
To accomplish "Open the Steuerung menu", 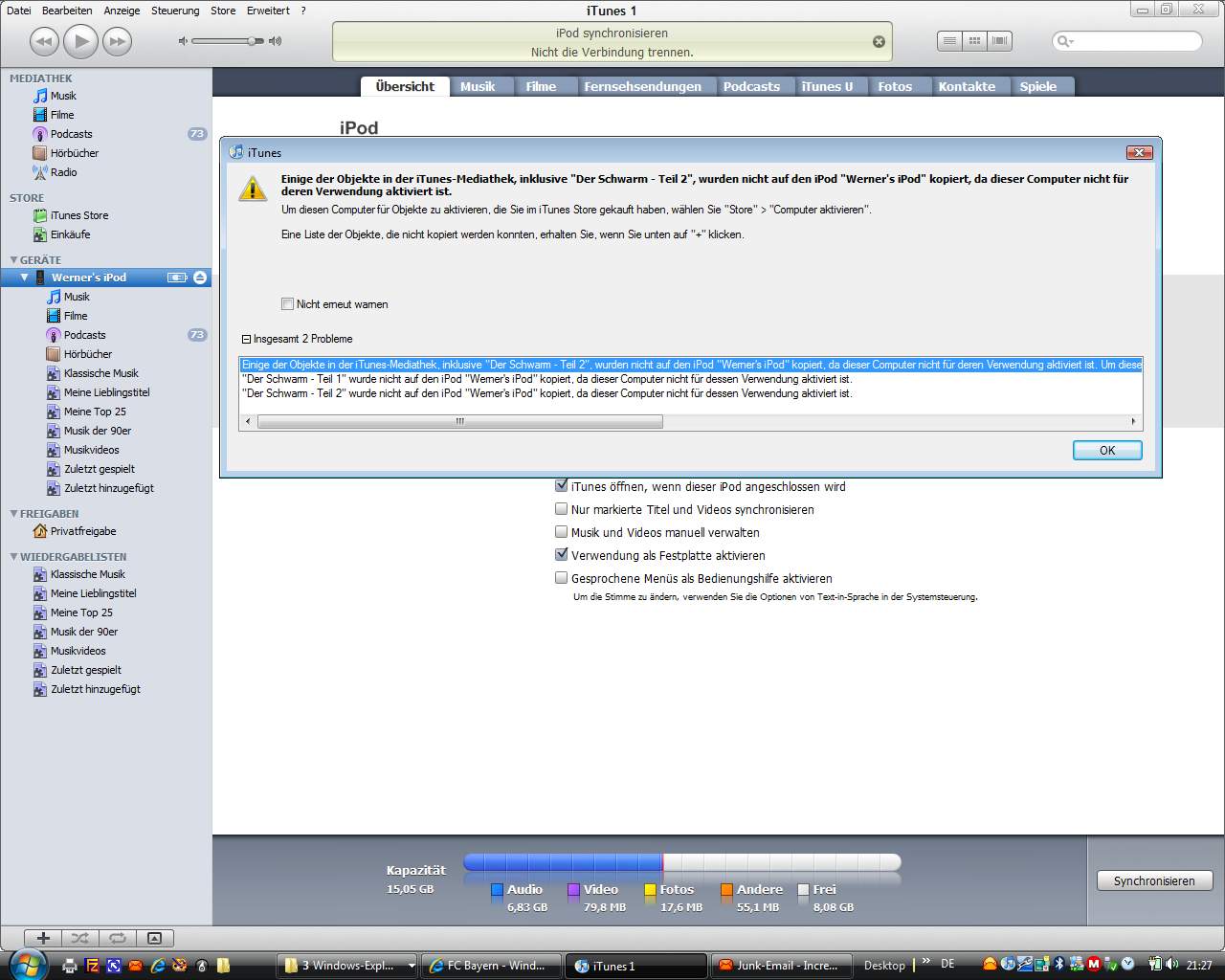I will (x=175, y=11).
